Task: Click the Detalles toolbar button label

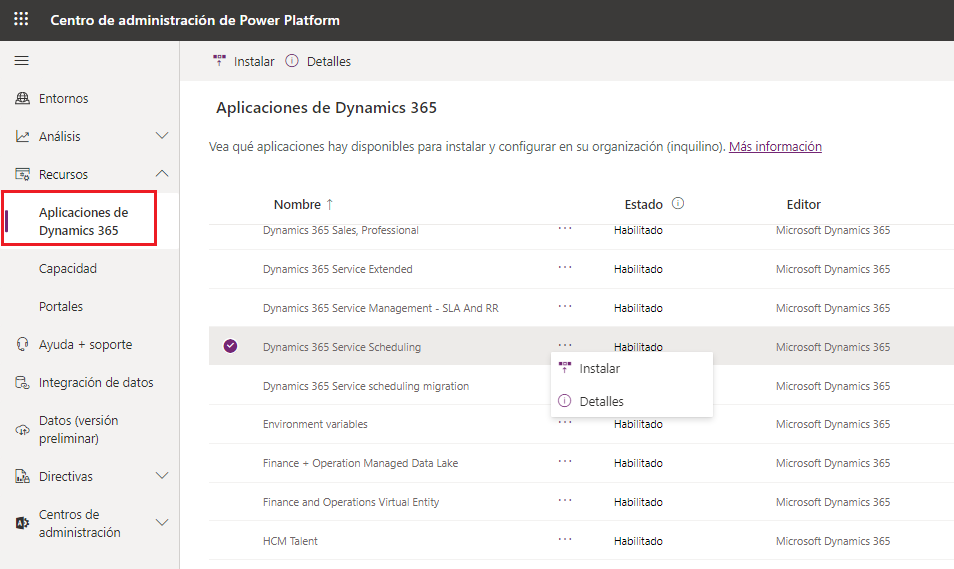Action: point(329,61)
